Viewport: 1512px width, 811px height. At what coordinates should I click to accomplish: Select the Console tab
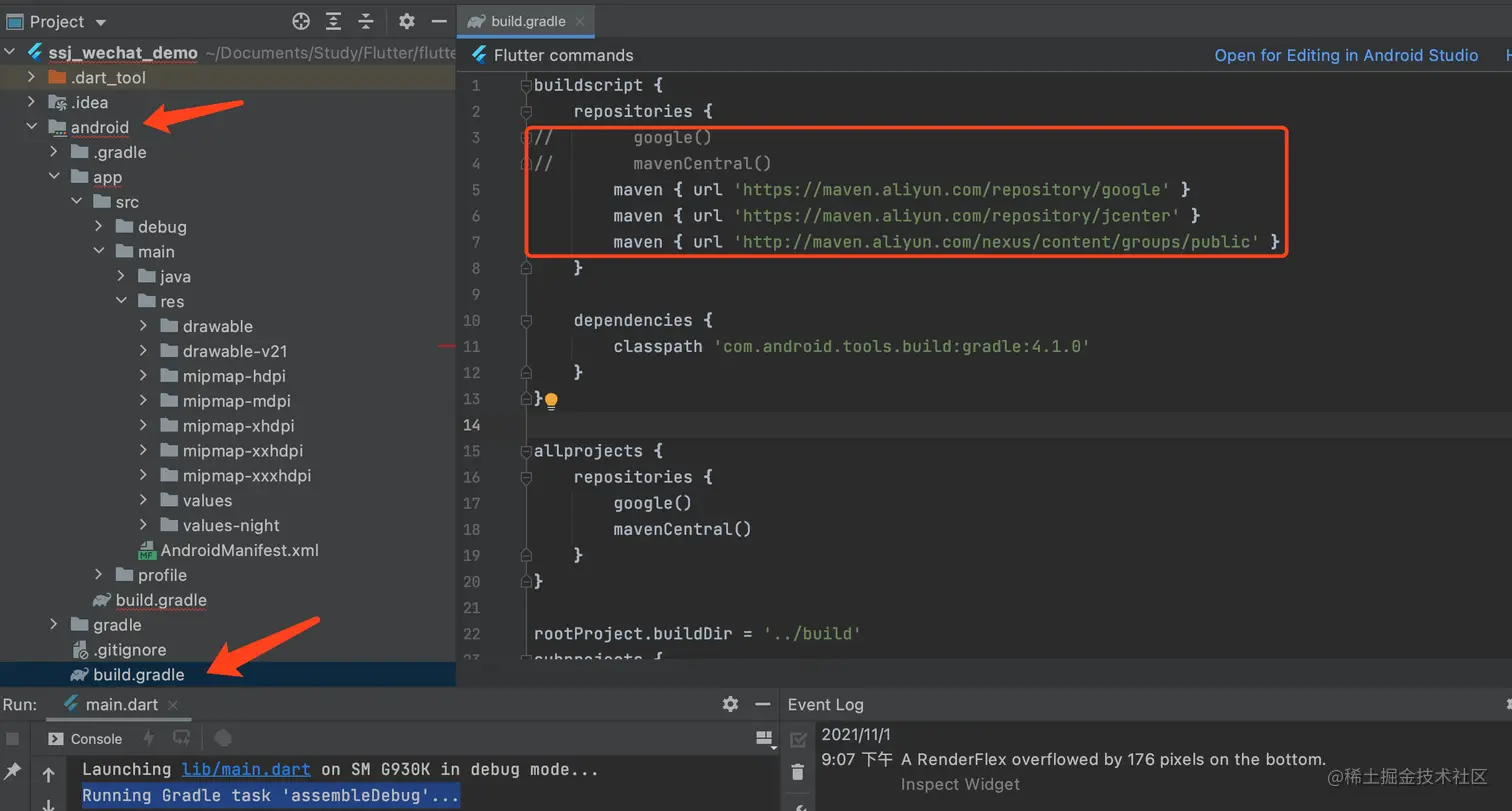point(86,739)
